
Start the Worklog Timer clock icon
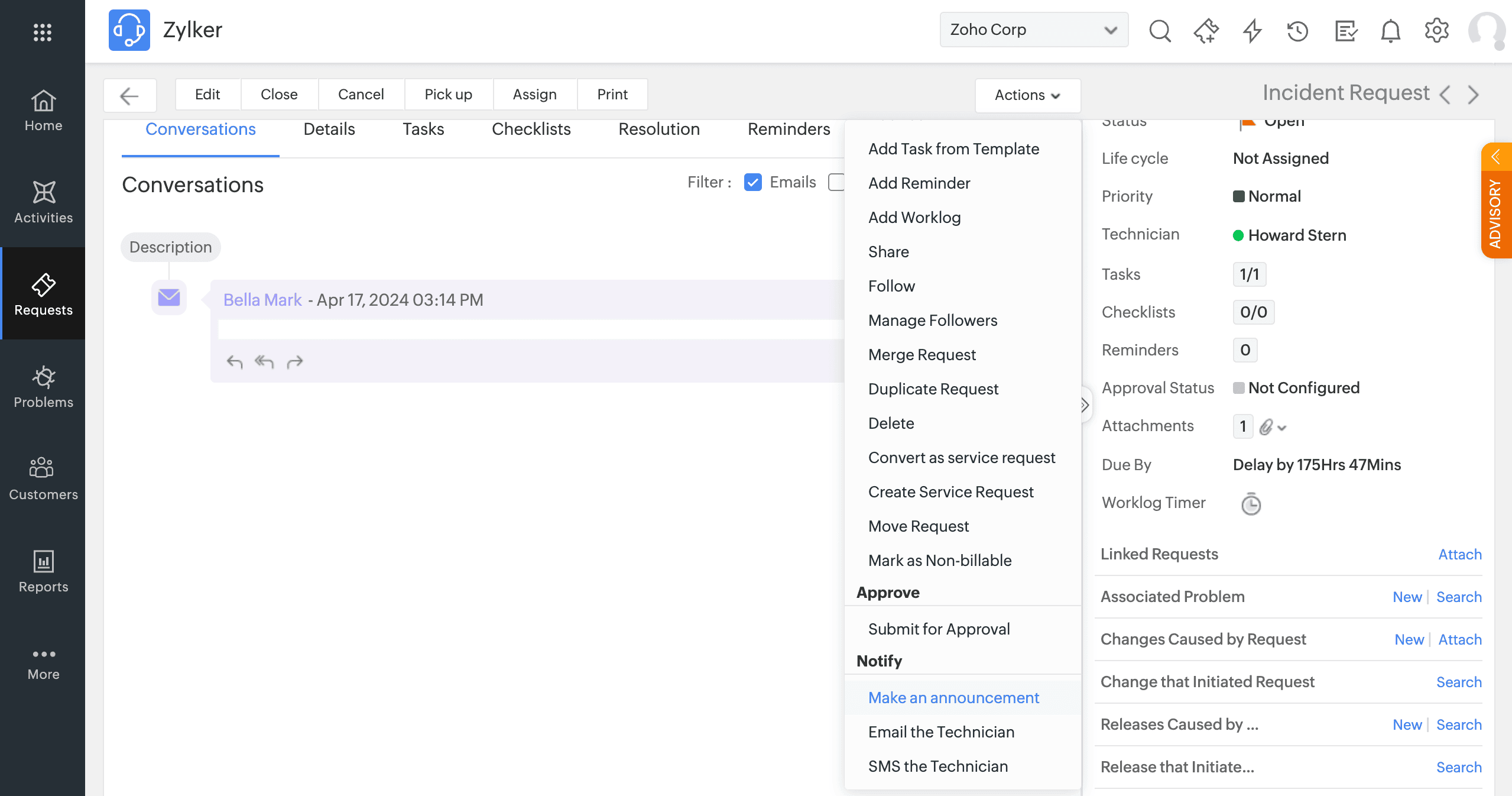(1251, 504)
